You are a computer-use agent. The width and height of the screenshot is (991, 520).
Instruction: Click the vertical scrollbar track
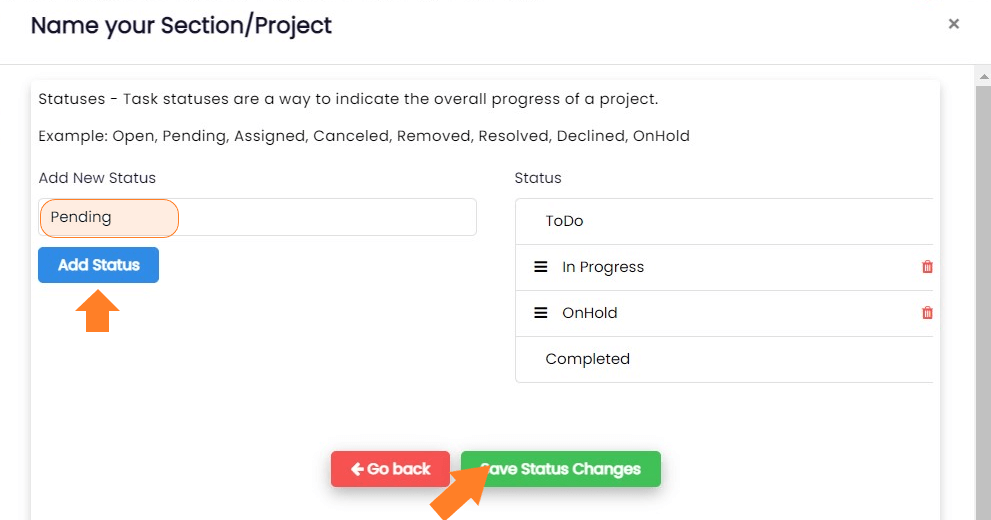(983, 303)
